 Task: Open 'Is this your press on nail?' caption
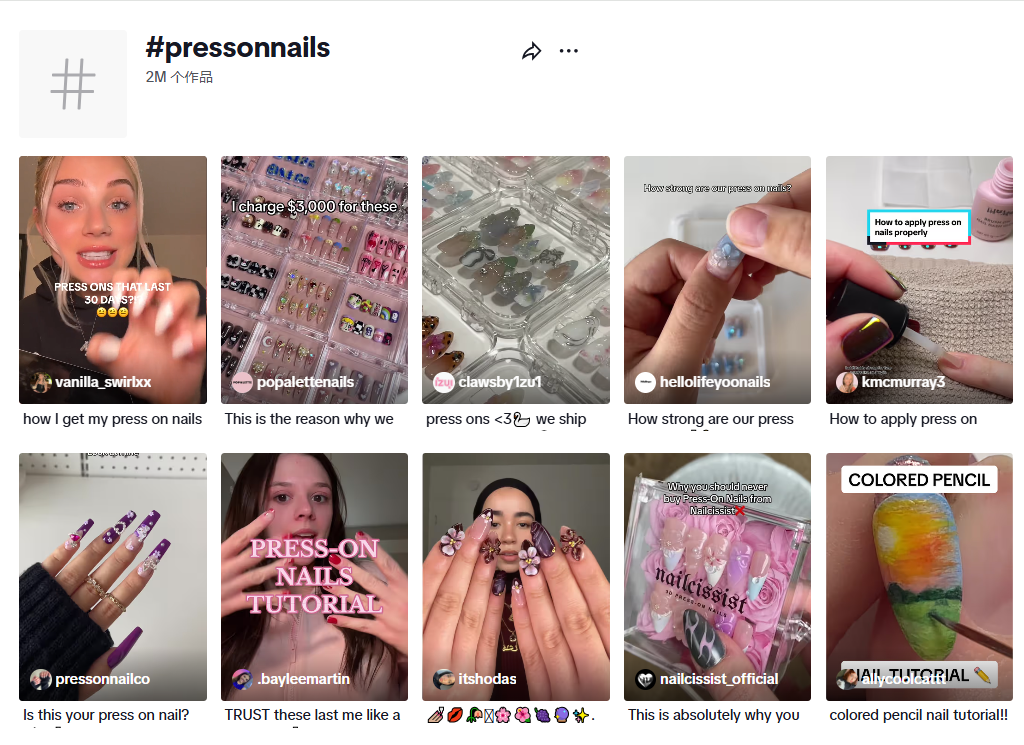click(106, 715)
